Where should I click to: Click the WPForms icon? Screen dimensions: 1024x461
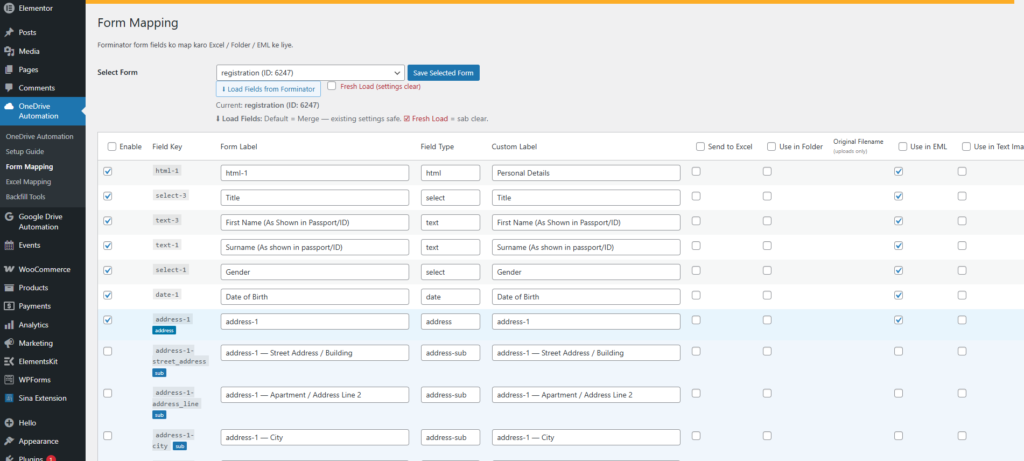click(x=9, y=379)
